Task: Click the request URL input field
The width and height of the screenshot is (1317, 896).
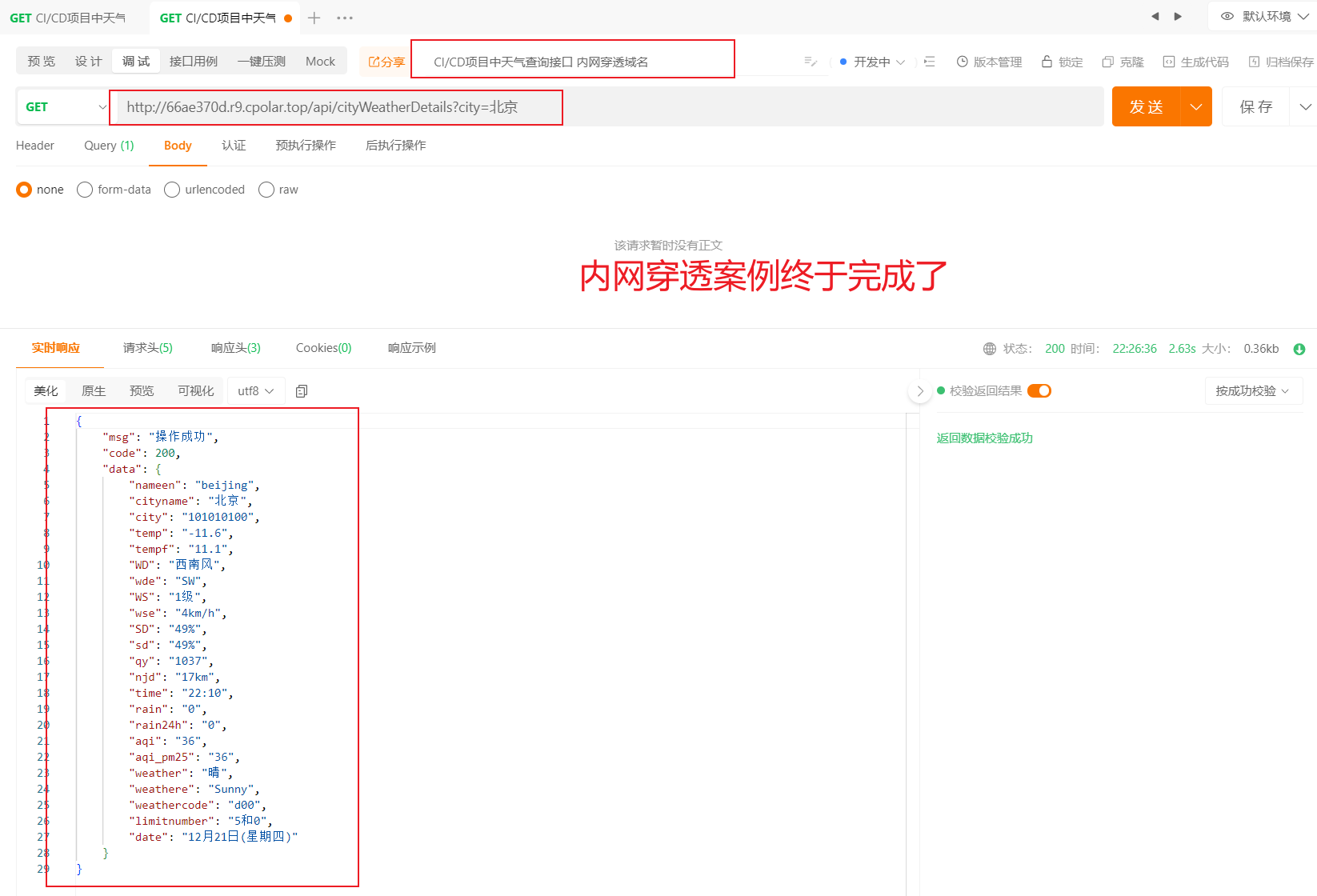Action: pyautogui.click(x=610, y=106)
